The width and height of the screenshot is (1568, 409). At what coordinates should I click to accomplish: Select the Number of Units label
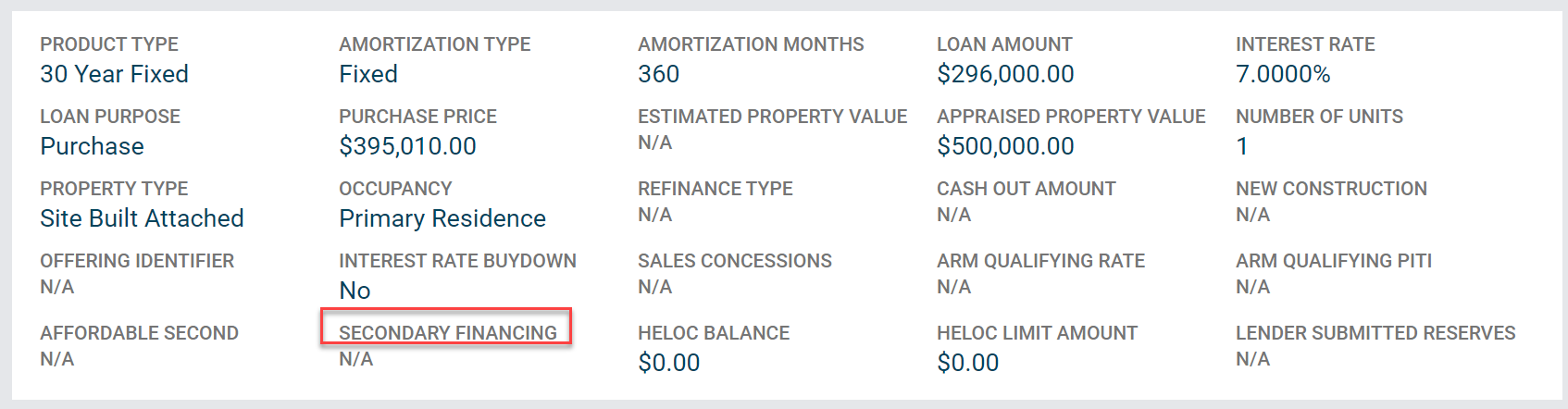click(x=1319, y=117)
